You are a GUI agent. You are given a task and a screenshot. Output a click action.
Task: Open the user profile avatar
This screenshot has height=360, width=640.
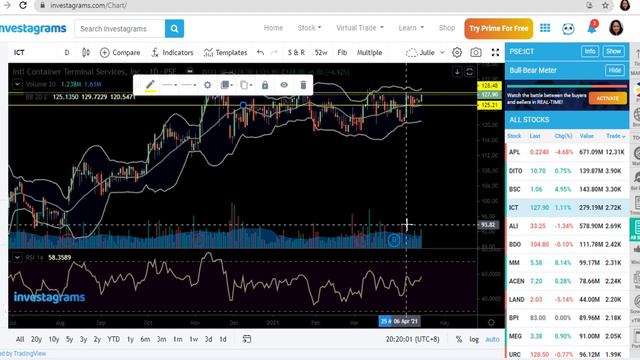616,28
